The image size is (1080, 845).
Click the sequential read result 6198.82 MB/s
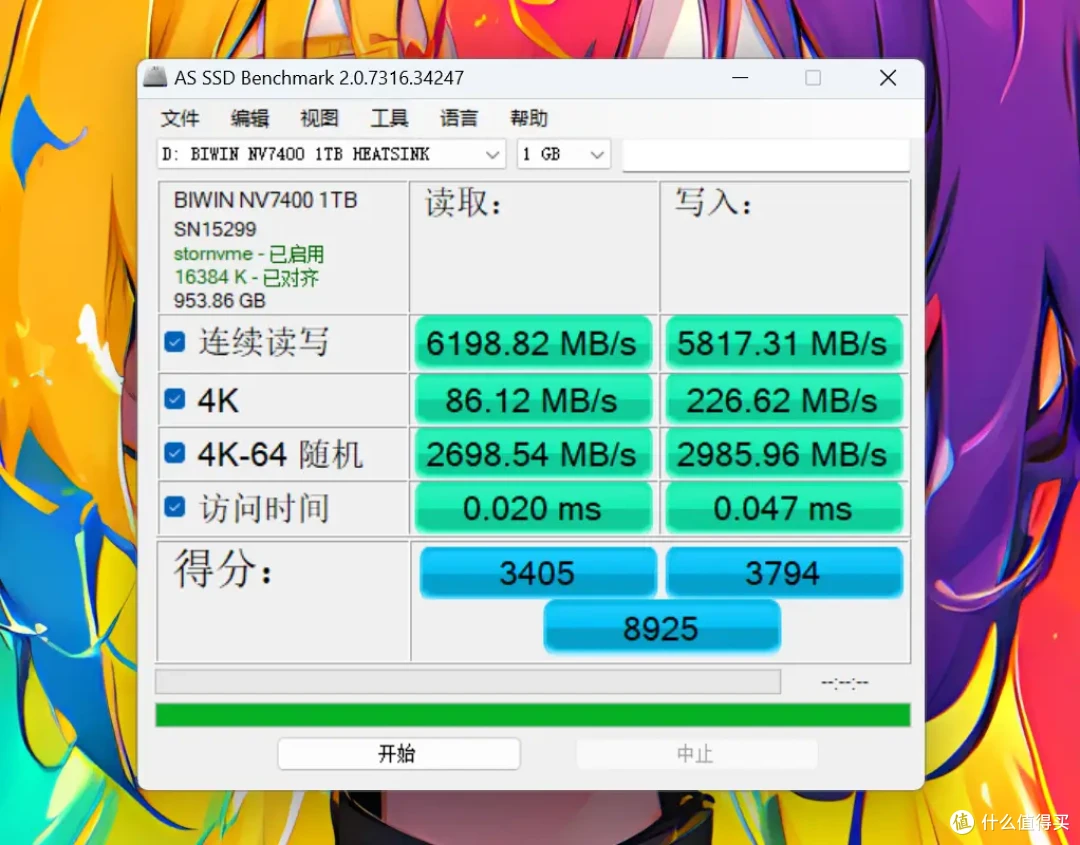[532, 343]
